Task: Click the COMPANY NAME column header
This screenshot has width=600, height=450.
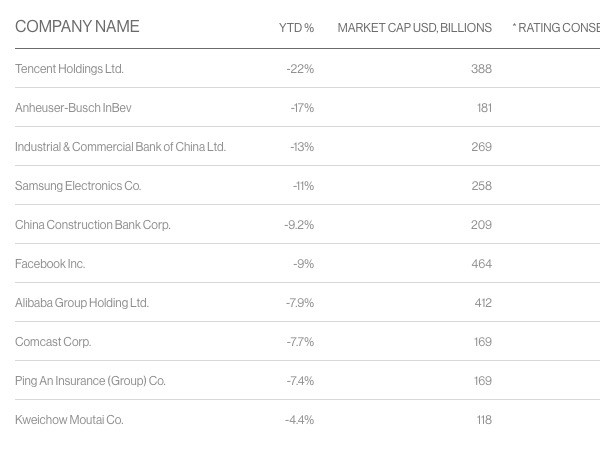Action: pyautogui.click(x=77, y=27)
